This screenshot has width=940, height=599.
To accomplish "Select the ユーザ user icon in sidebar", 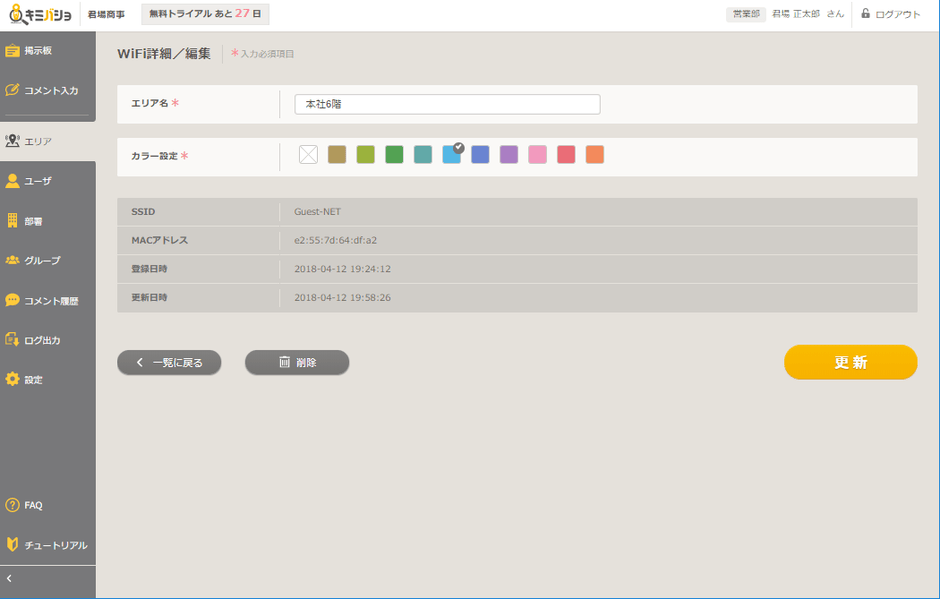I will click(13, 181).
